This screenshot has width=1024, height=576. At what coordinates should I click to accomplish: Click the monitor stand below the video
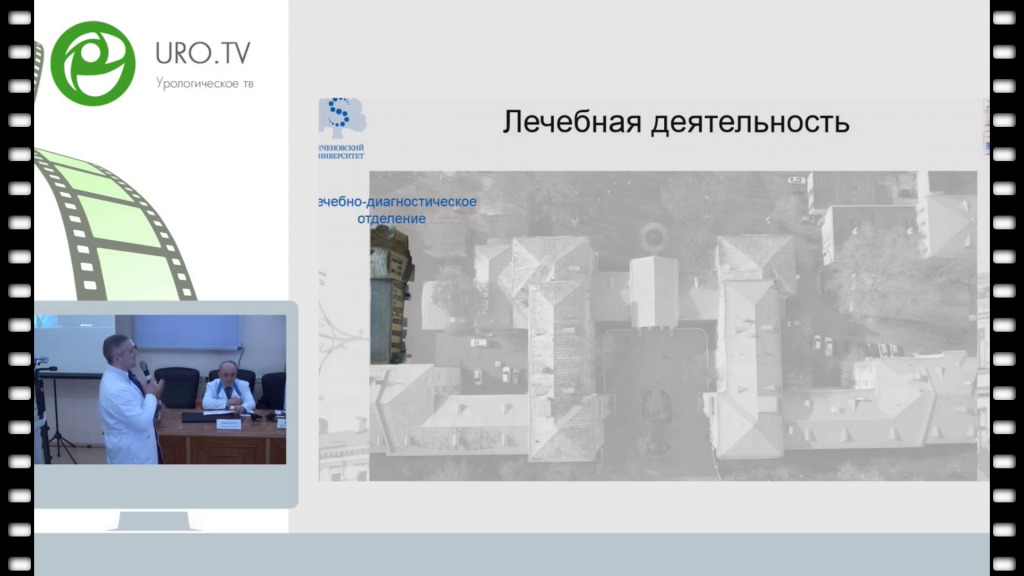[160, 520]
